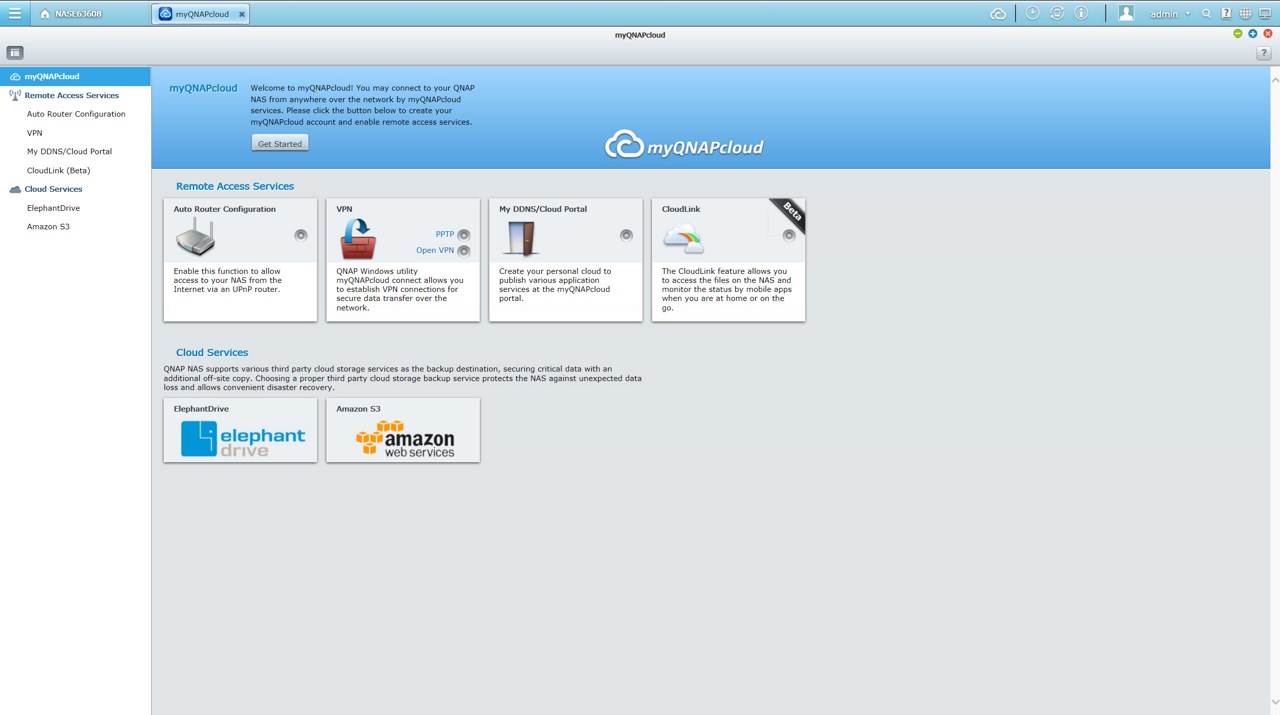The height and width of the screenshot is (715, 1280).
Task: Open the PPTP link in VPN card
Action: coord(444,234)
